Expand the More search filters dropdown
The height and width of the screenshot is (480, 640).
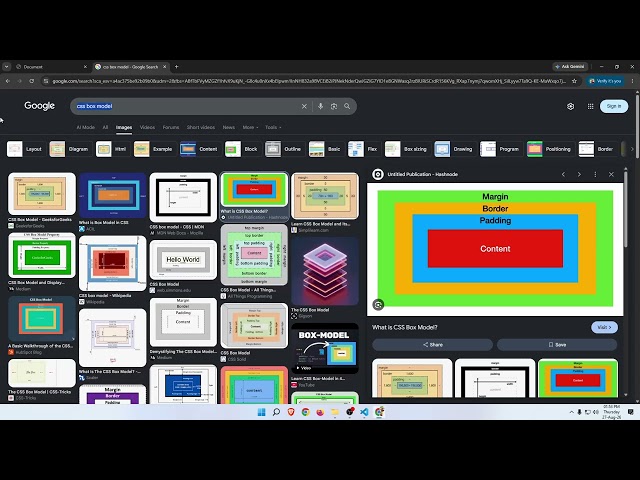pos(250,127)
